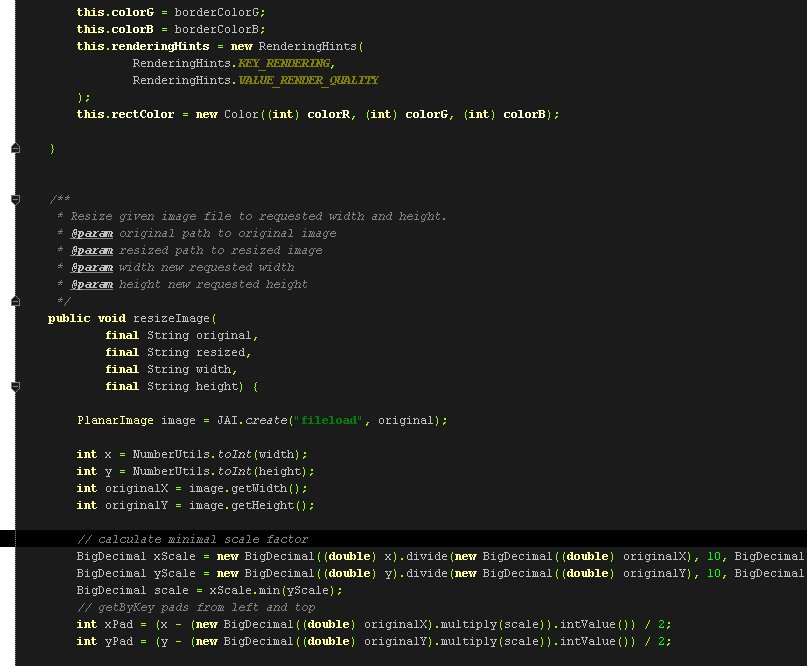Click the black gutter marker on the highlighted line
The image size is (807, 666).
pyautogui.click(x=7, y=538)
